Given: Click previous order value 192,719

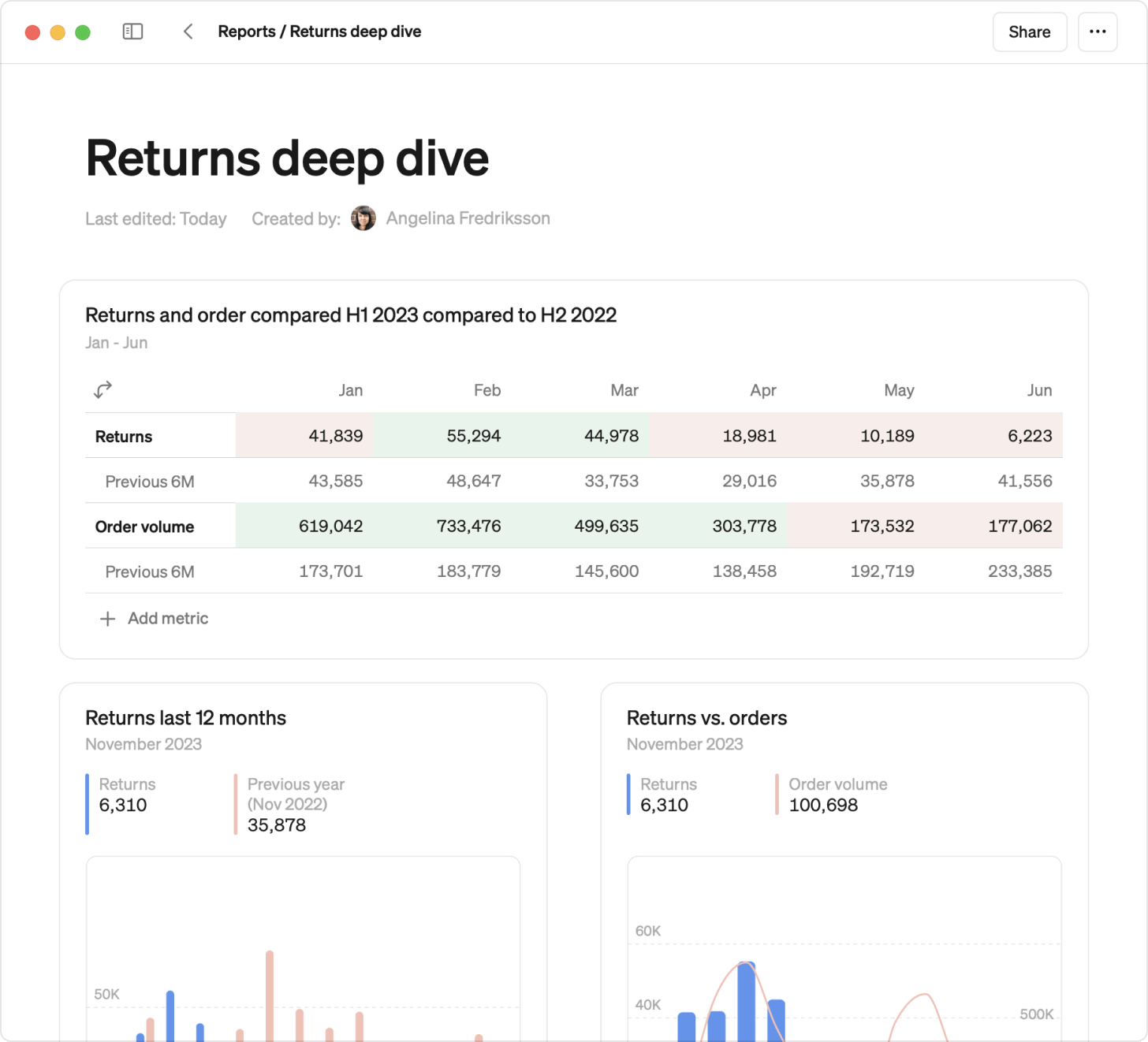Looking at the screenshot, I should (x=882, y=571).
